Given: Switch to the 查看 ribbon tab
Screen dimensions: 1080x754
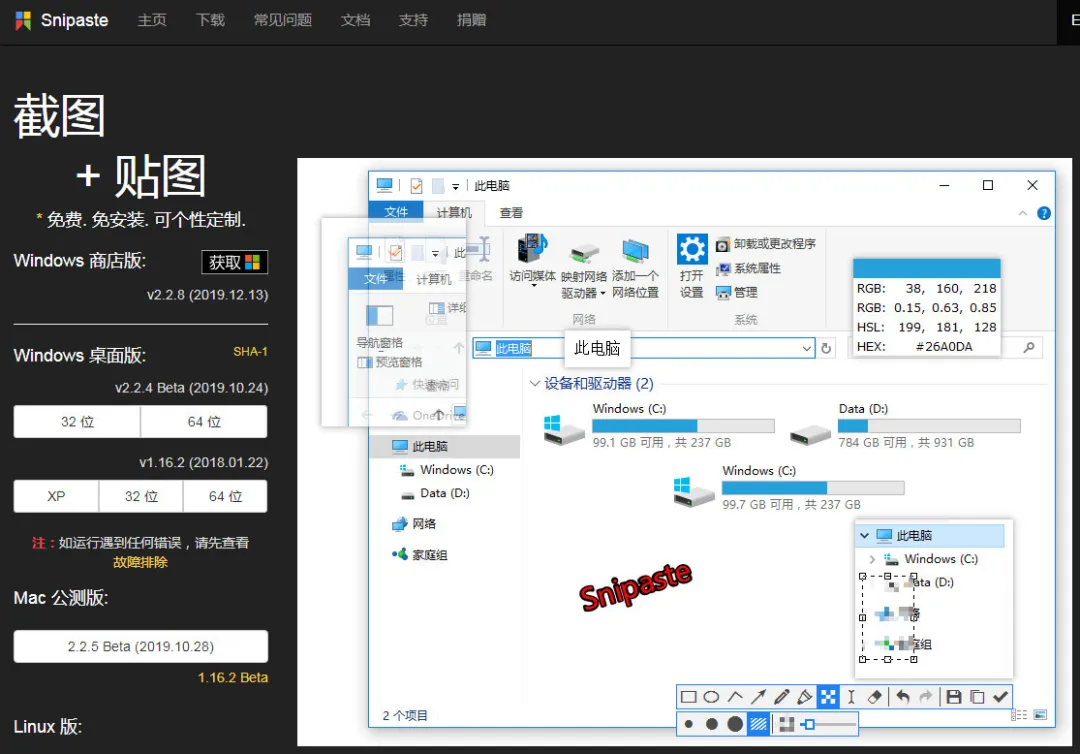Looking at the screenshot, I should pyautogui.click(x=511, y=213).
